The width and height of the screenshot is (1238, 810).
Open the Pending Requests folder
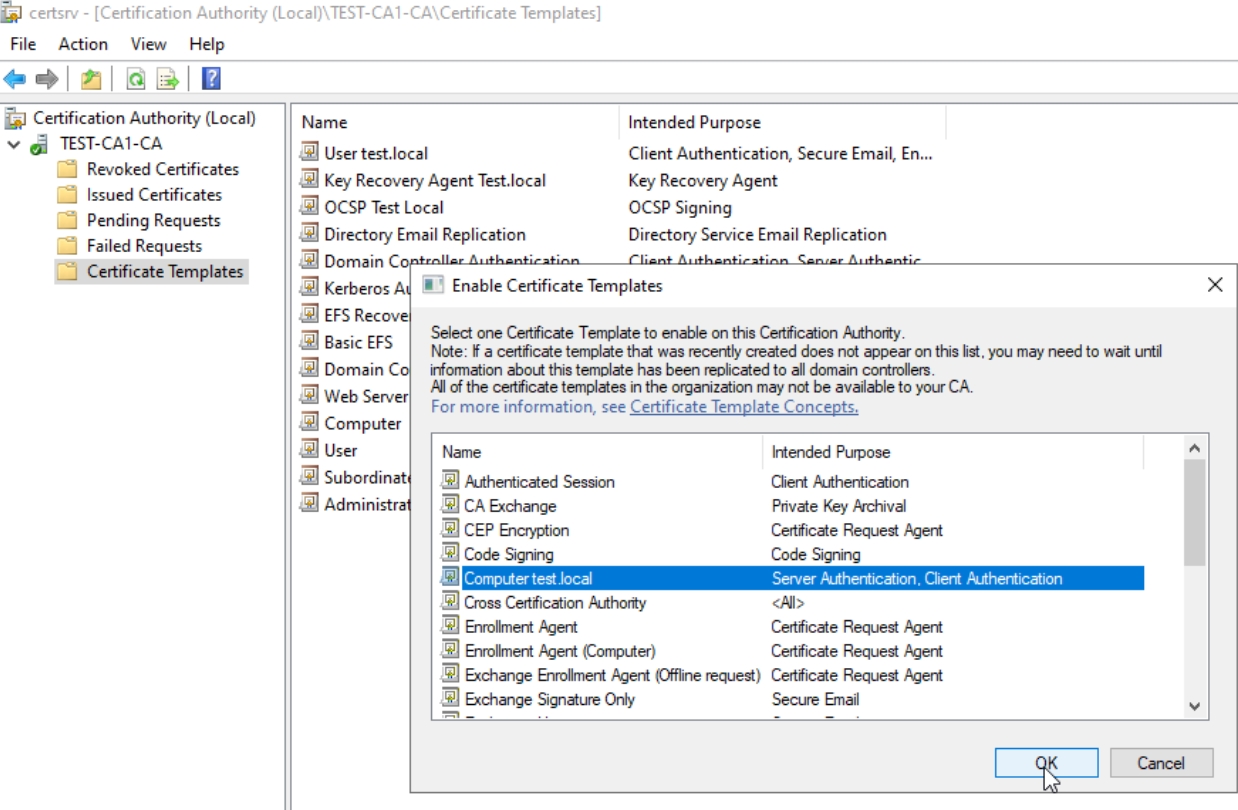[153, 220]
